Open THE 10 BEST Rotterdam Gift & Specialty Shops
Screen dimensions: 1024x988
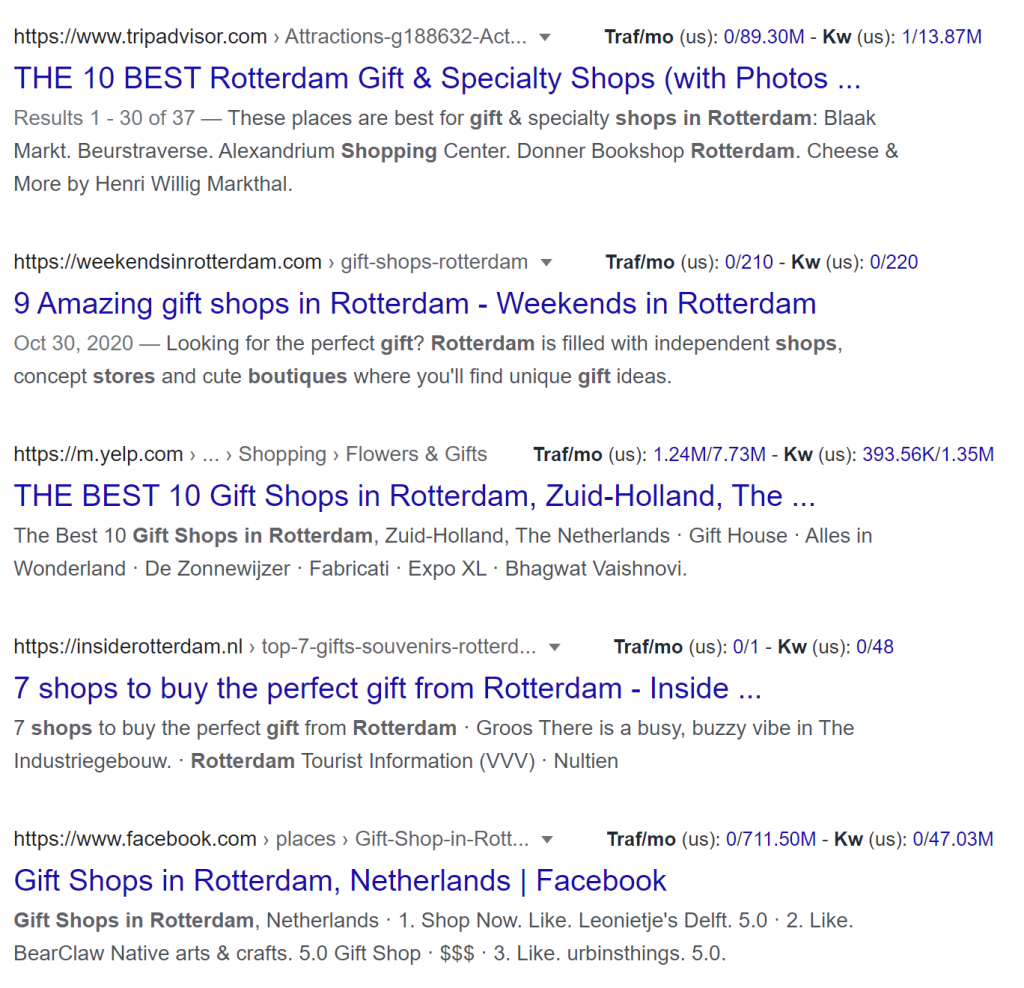437,78
